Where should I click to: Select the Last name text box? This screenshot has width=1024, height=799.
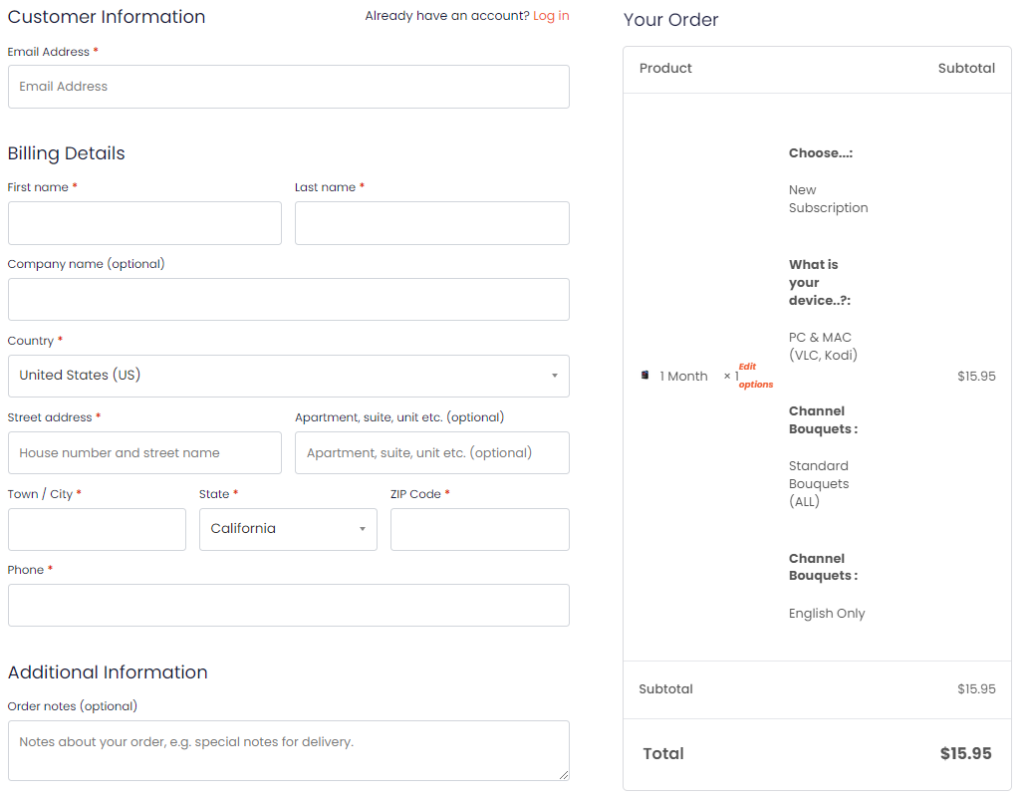tap(432, 223)
